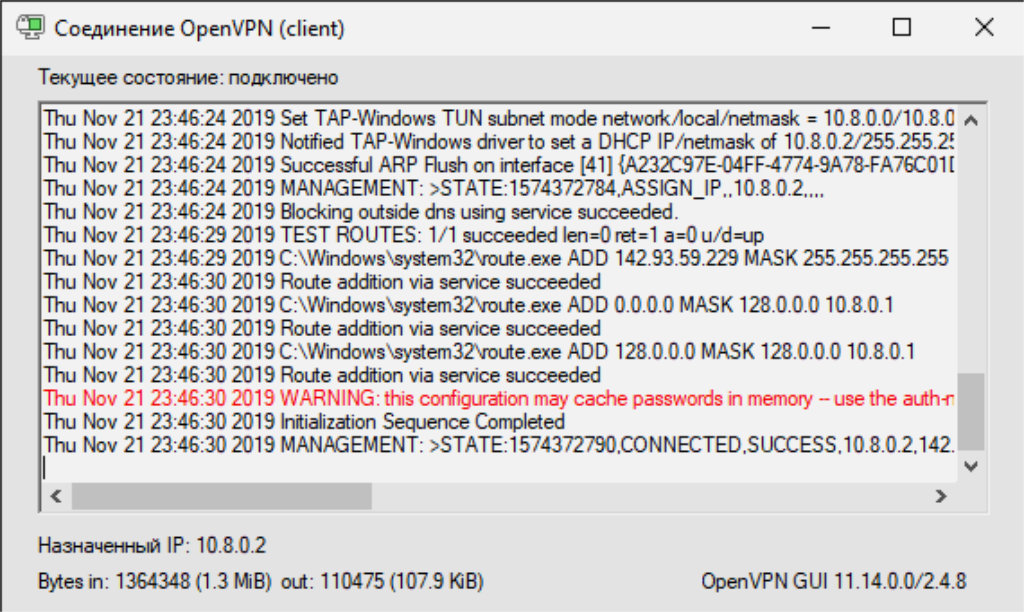Click the OpenVPN app icon in title bar
Image resolution: width=1024 pixels, height=612 pixels.
tap(30, 28)
